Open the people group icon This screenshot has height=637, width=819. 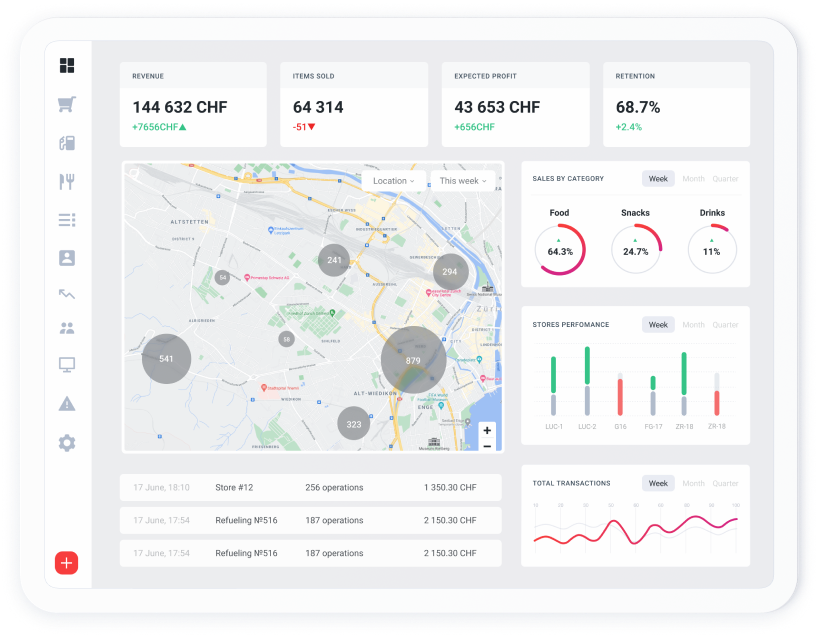[x=67, y=328]
